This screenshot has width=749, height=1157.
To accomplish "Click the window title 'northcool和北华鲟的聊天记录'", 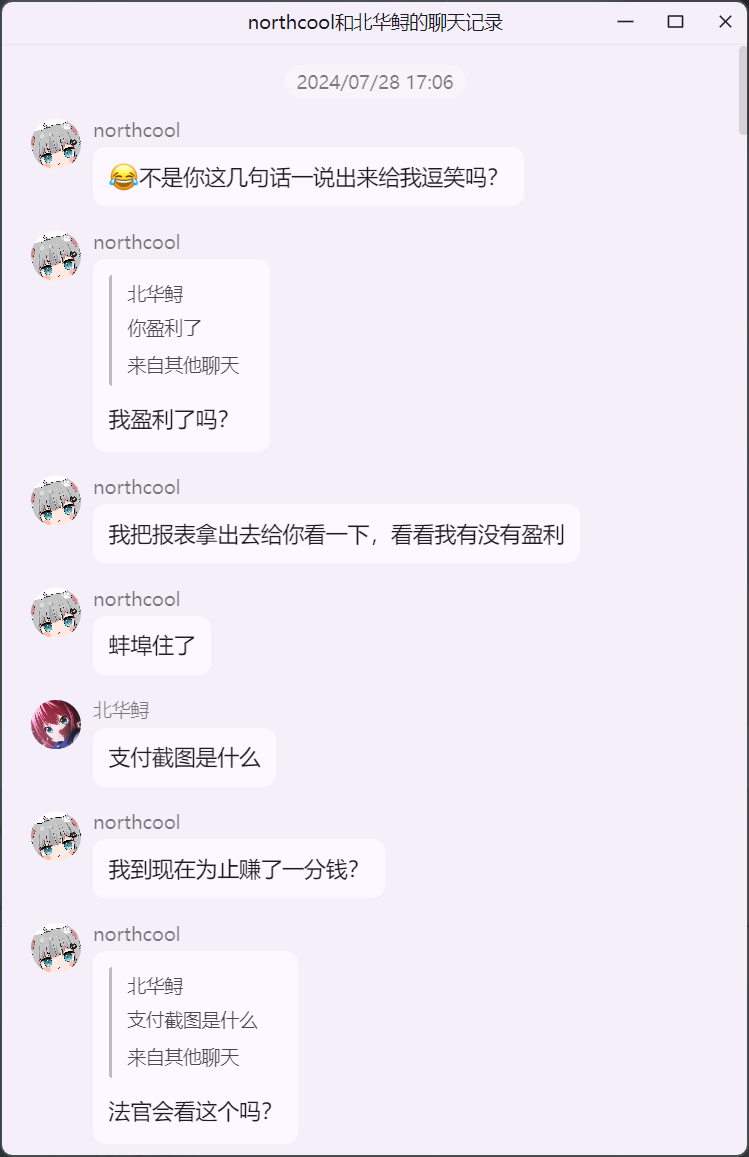I will 375,23.
